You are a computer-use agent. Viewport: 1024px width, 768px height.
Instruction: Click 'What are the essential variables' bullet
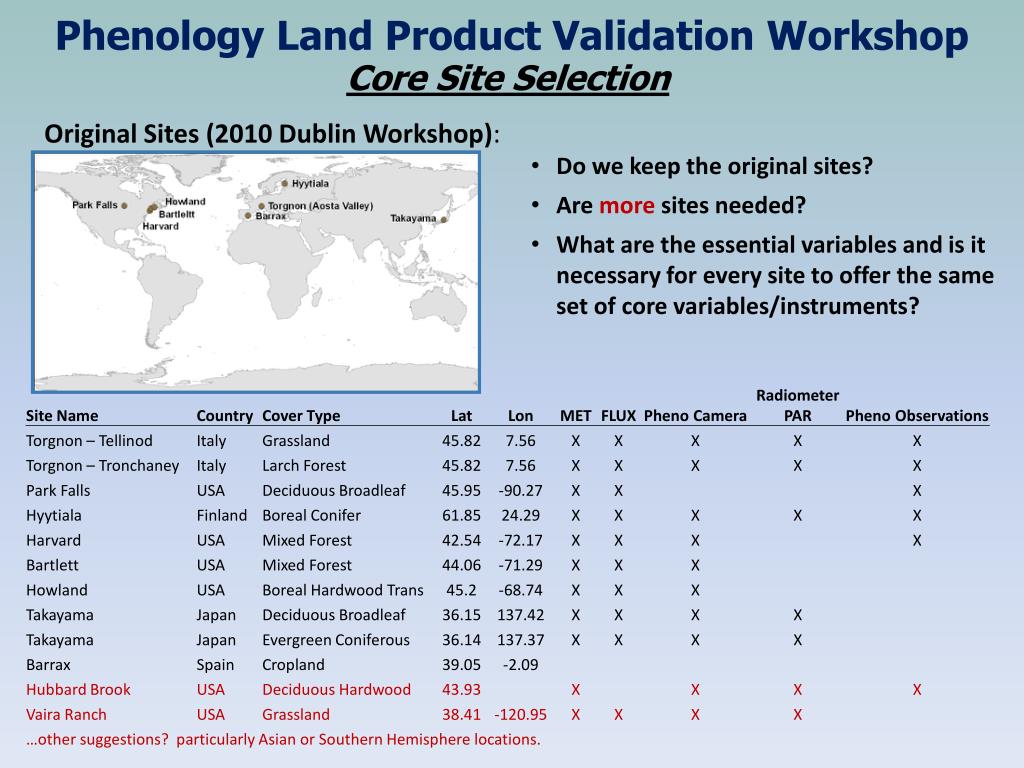[775, 275]
